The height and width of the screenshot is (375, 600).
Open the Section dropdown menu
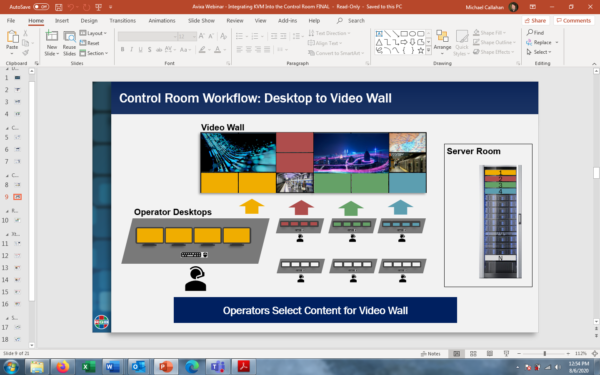(x=94, y=53)
